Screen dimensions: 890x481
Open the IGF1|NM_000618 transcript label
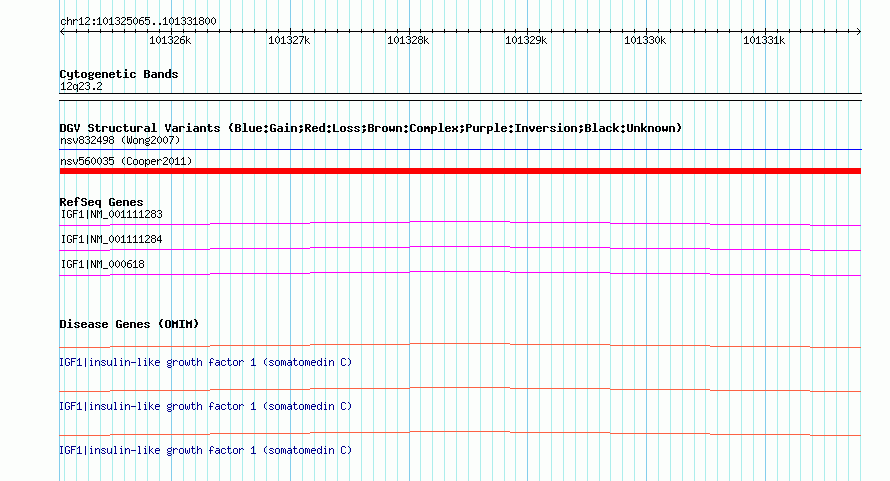103,264
